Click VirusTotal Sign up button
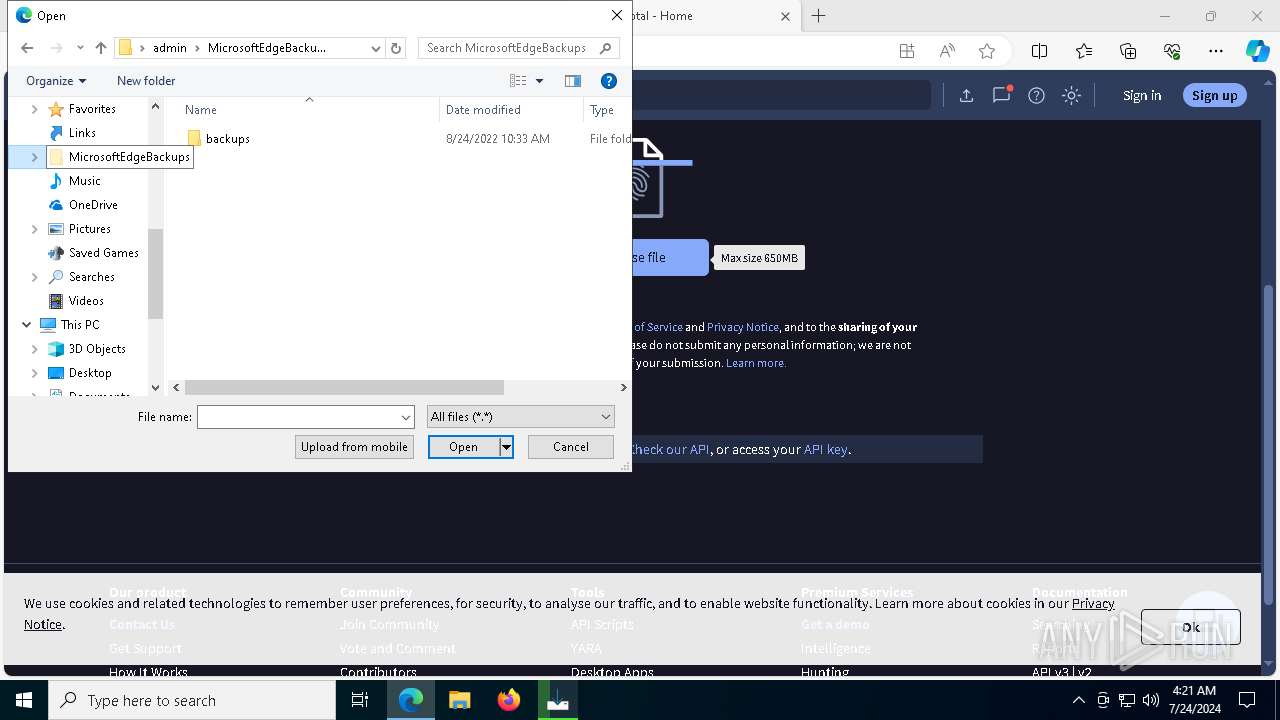This screenshot has width=1280, height=720. click(x=1214, y=95)
